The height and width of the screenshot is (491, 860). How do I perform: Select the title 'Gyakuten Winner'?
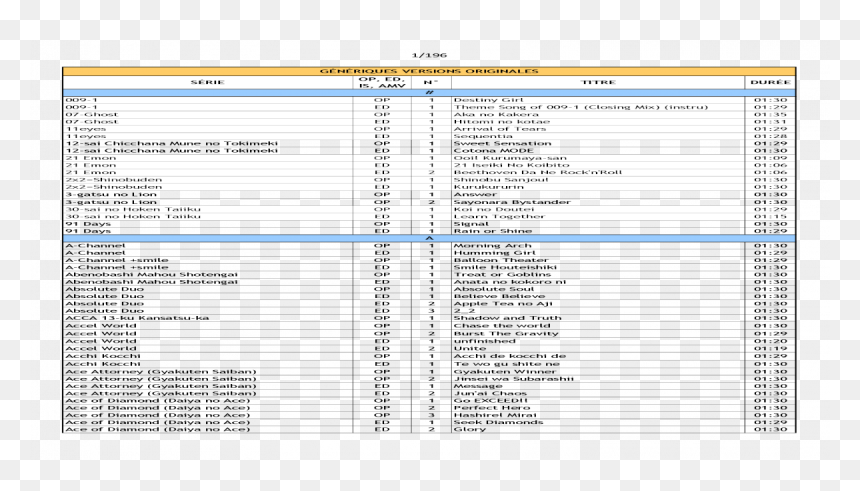point(505,371)
